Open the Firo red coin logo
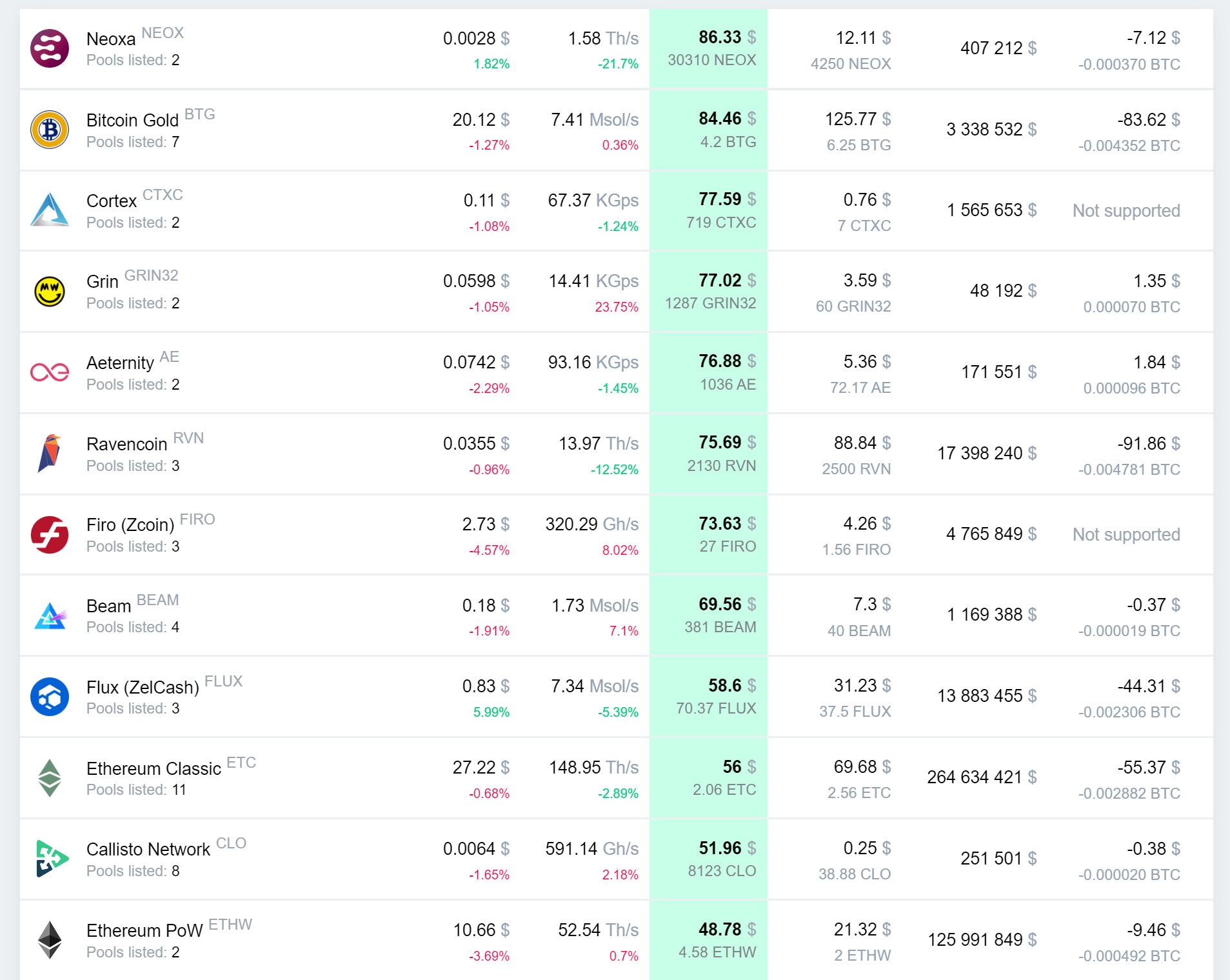 pyautogui.click(x=50, y=535)
